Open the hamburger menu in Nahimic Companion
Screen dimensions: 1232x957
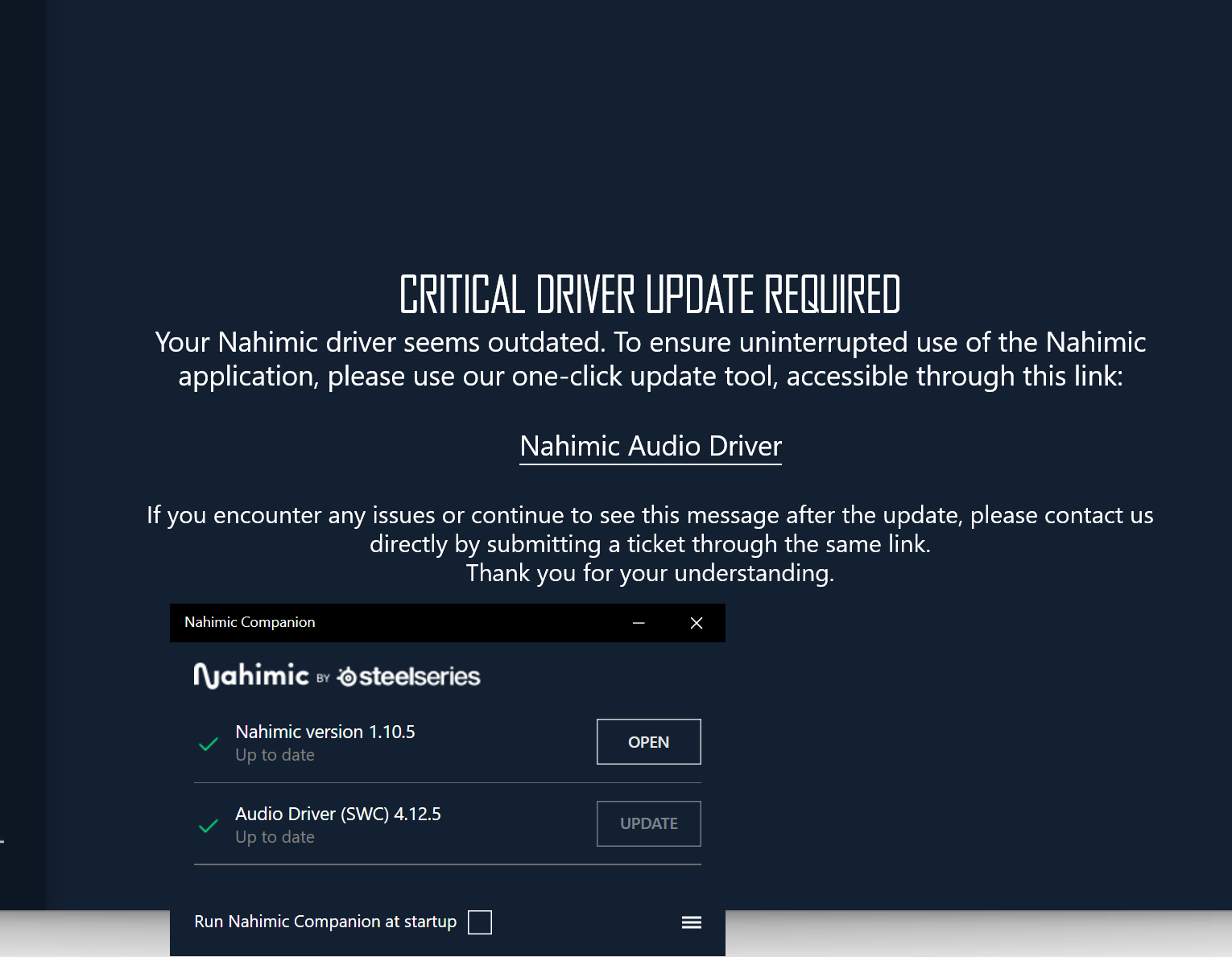(x=691, y=922)
